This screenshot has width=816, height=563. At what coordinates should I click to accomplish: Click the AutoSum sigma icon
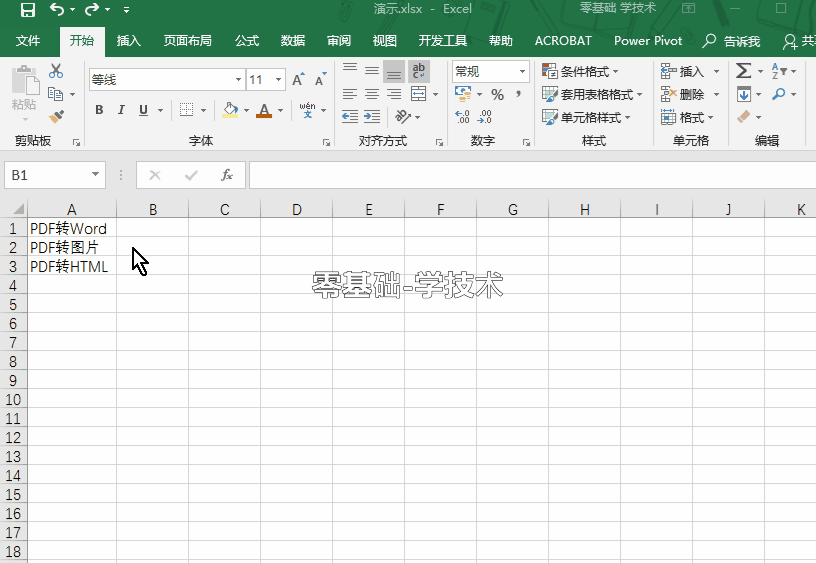coord(744,71)
